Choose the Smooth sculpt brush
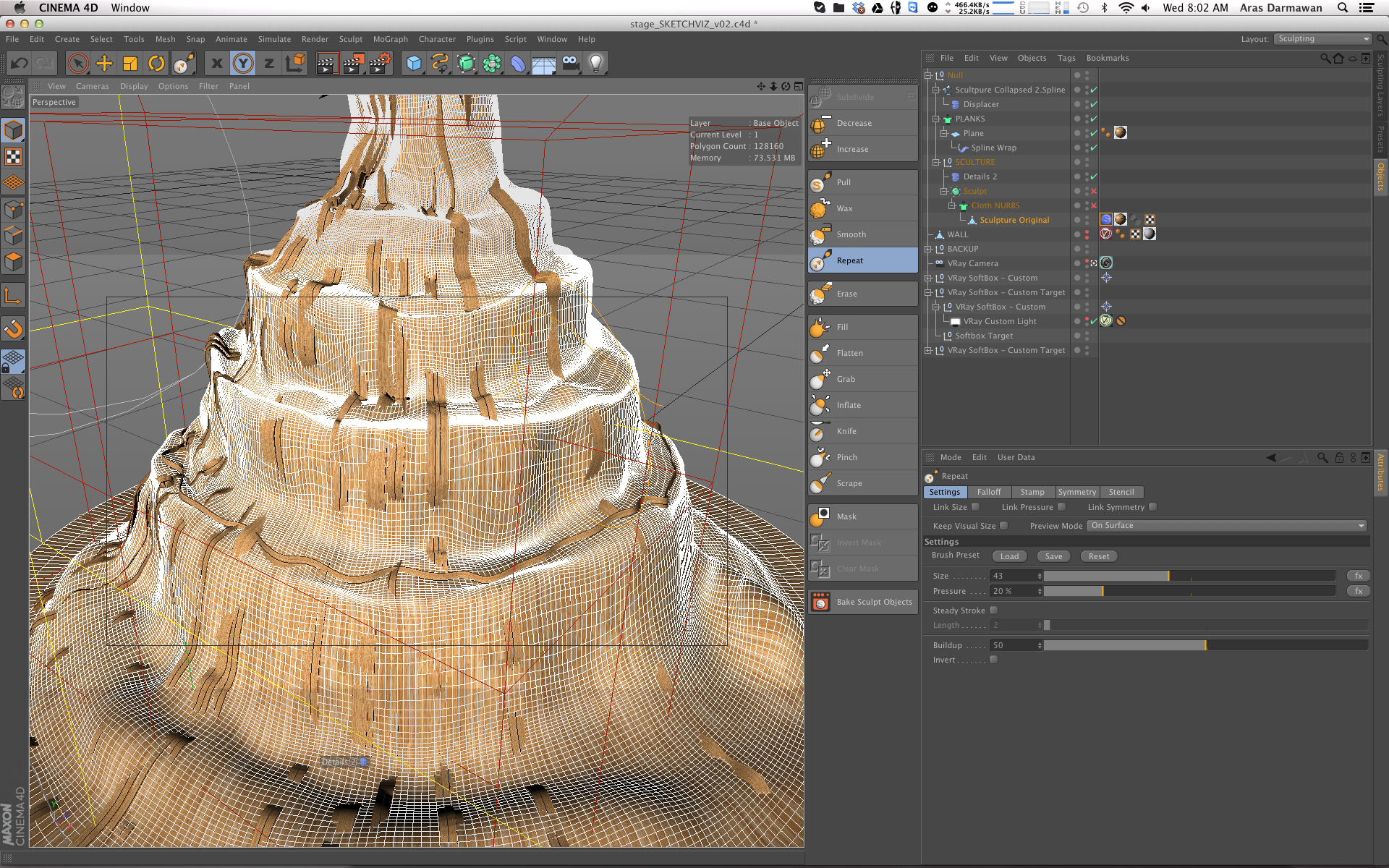1389x868 pixels. pos(862,234)
